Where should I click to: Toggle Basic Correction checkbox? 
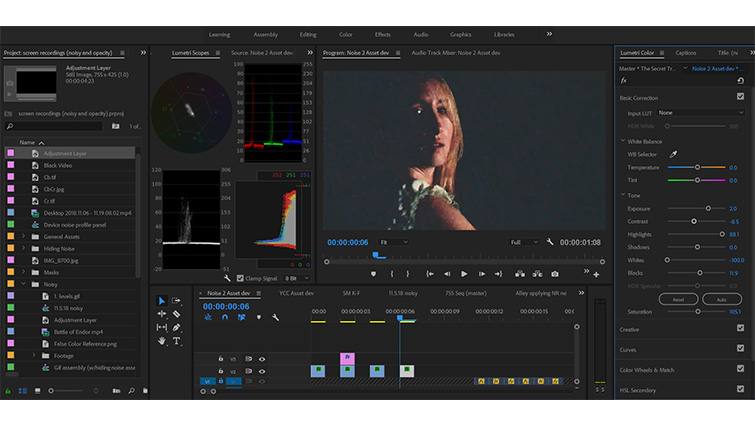[741, 97]
